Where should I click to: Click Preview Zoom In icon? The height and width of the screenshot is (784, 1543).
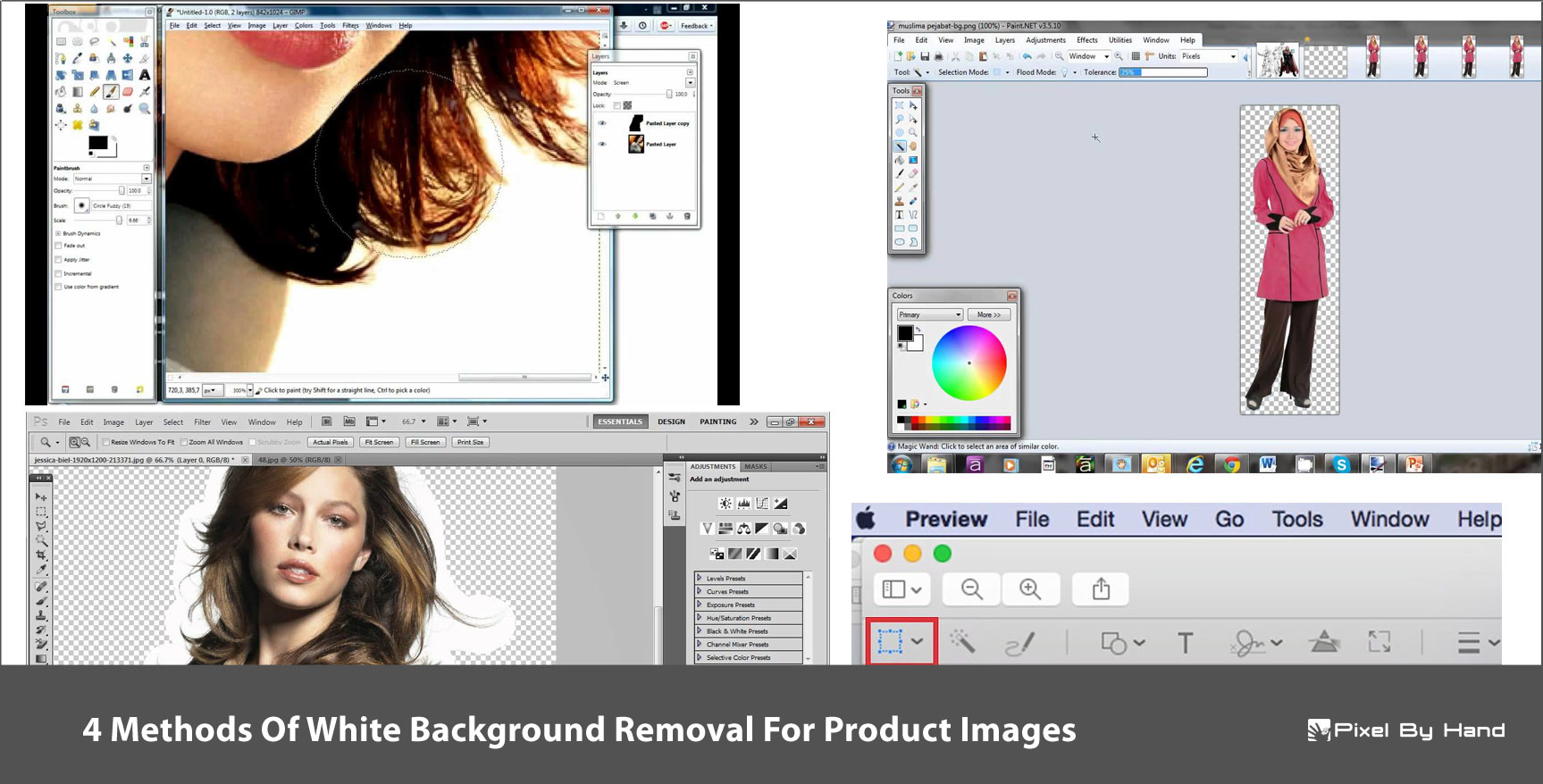coord(1030,589)
